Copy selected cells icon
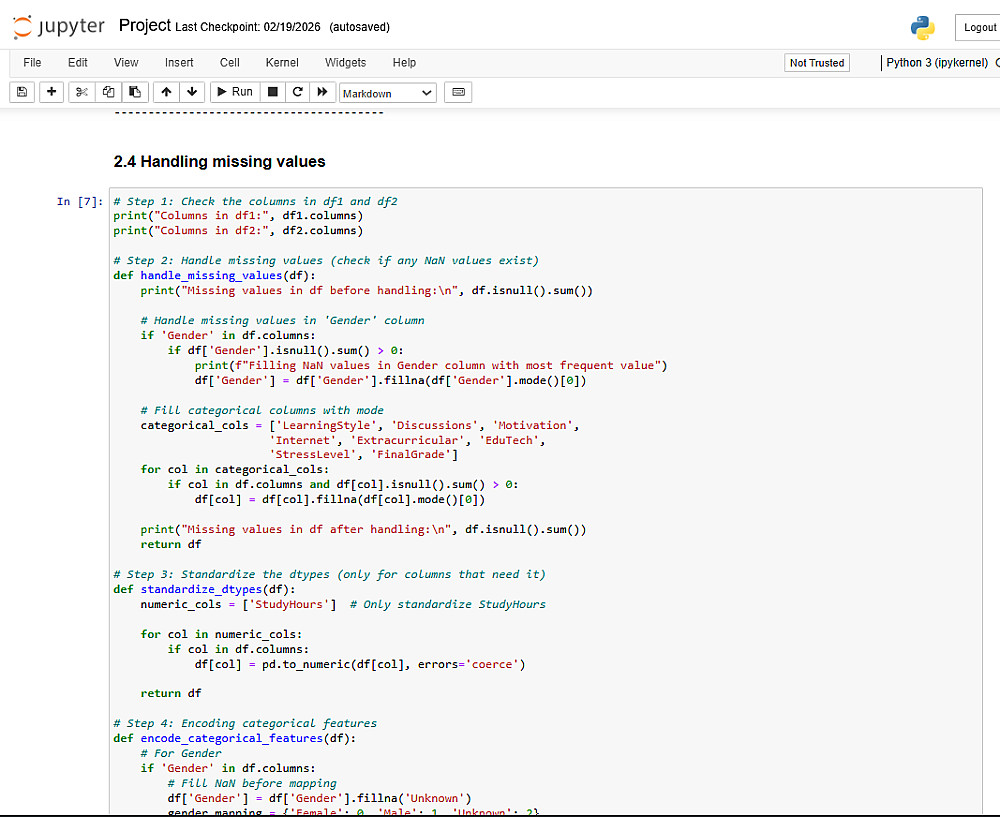1000x817 pixels. (108, 92)
